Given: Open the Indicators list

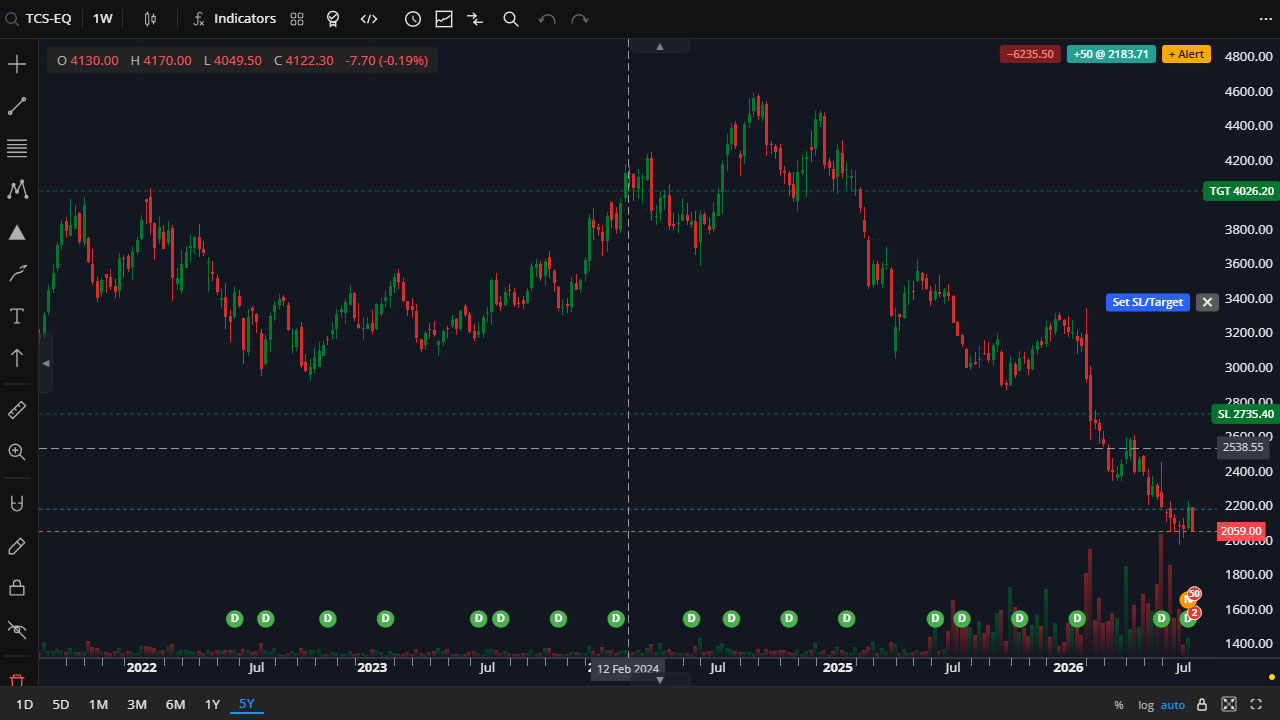Looking at the screenshot, I should point(235,19).
